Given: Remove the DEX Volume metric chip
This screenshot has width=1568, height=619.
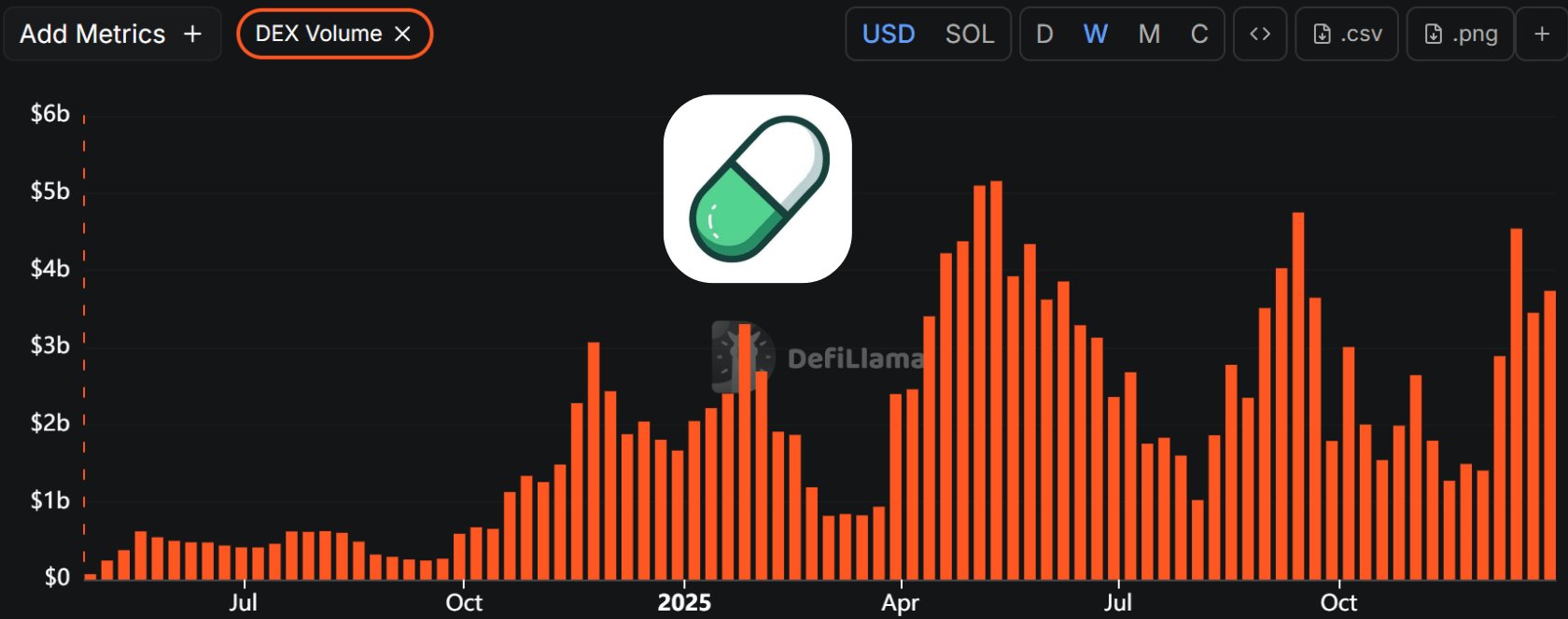Looking at the screenshot, I should 403,34.
